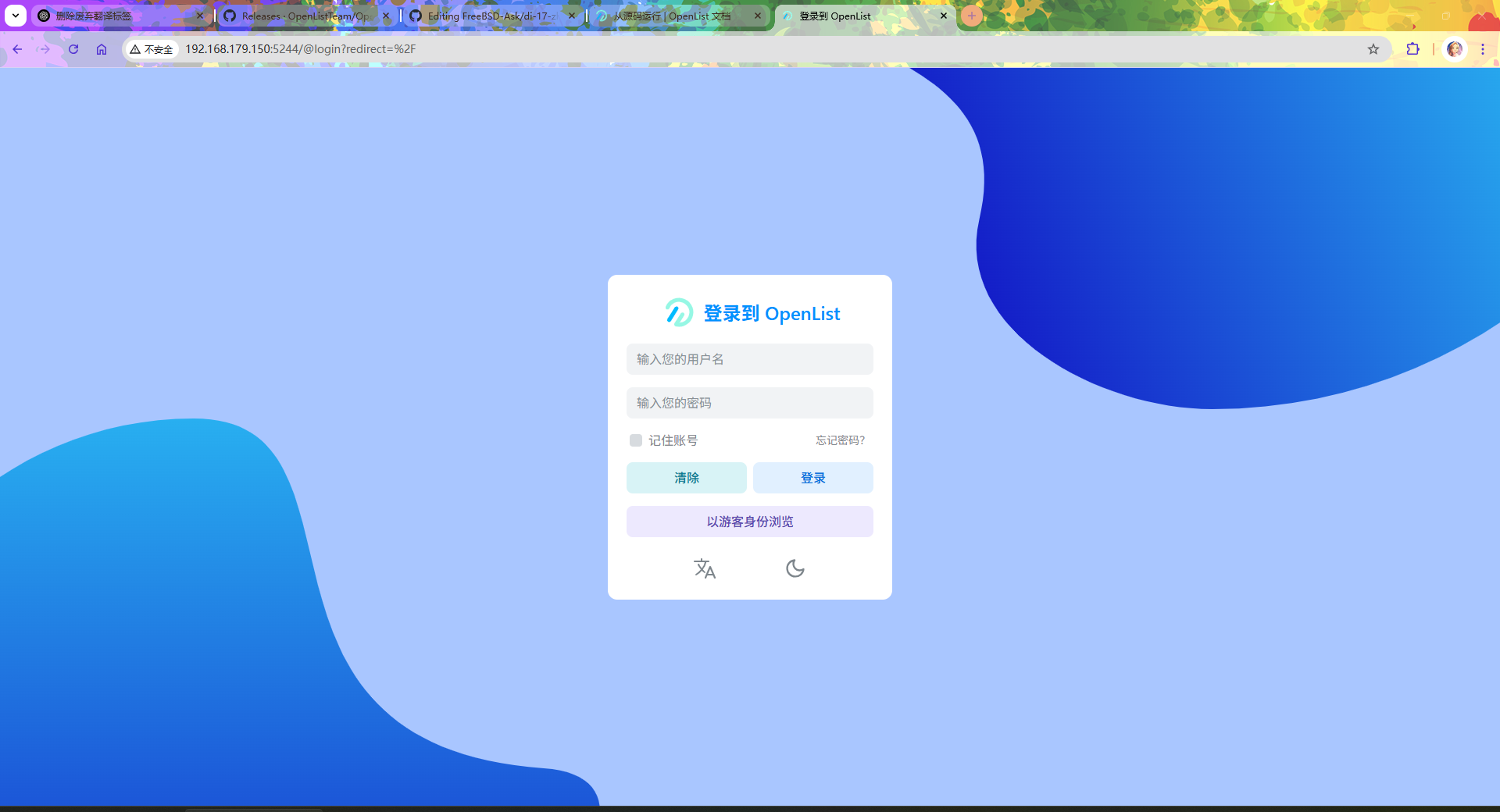Expand the tab search dropdown
This screenshot has height=812, width=1500.
coord(16,16)
